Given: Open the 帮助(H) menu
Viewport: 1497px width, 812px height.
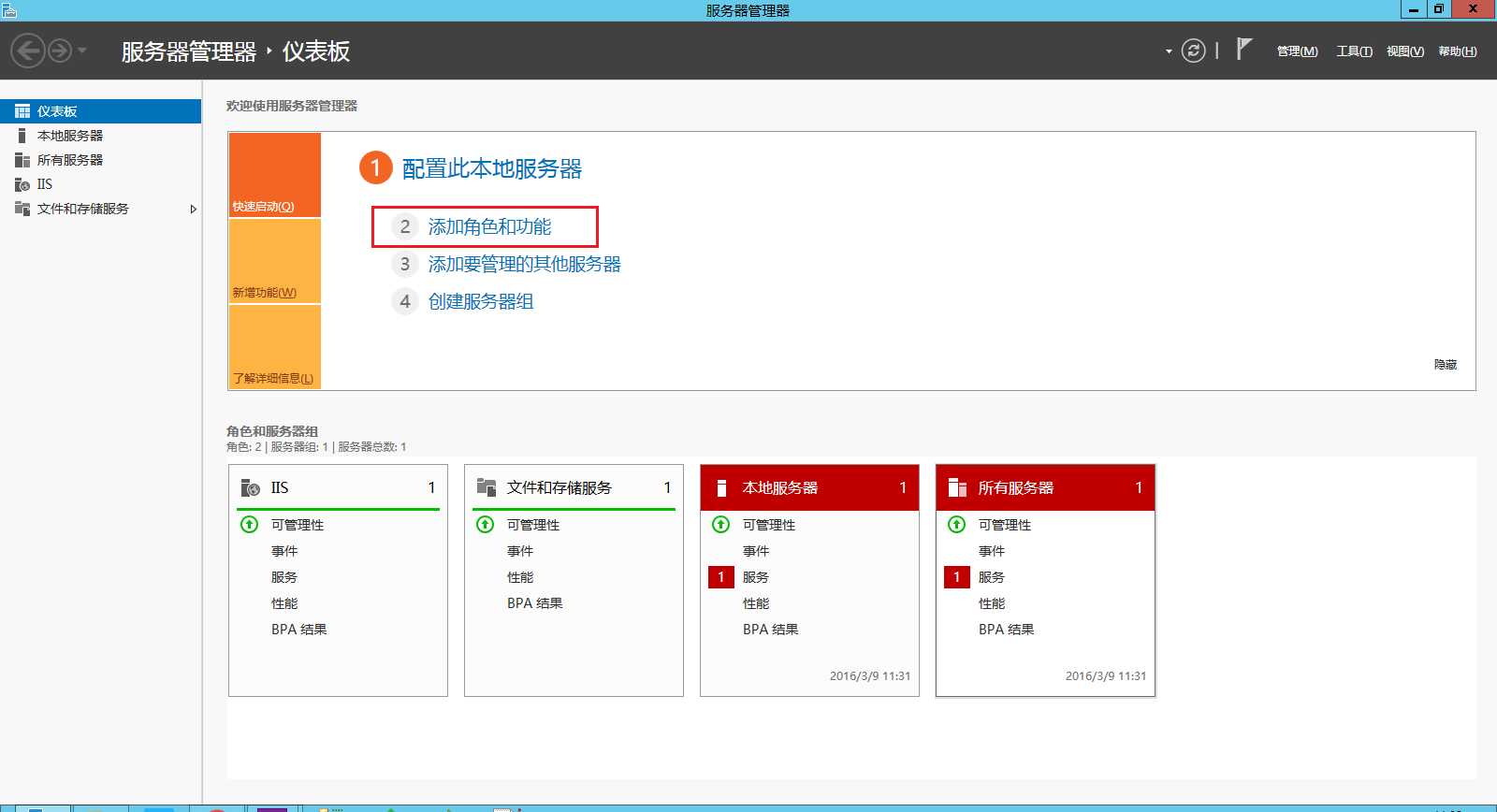Looking at the screenshot, I should click(1458, 51).
